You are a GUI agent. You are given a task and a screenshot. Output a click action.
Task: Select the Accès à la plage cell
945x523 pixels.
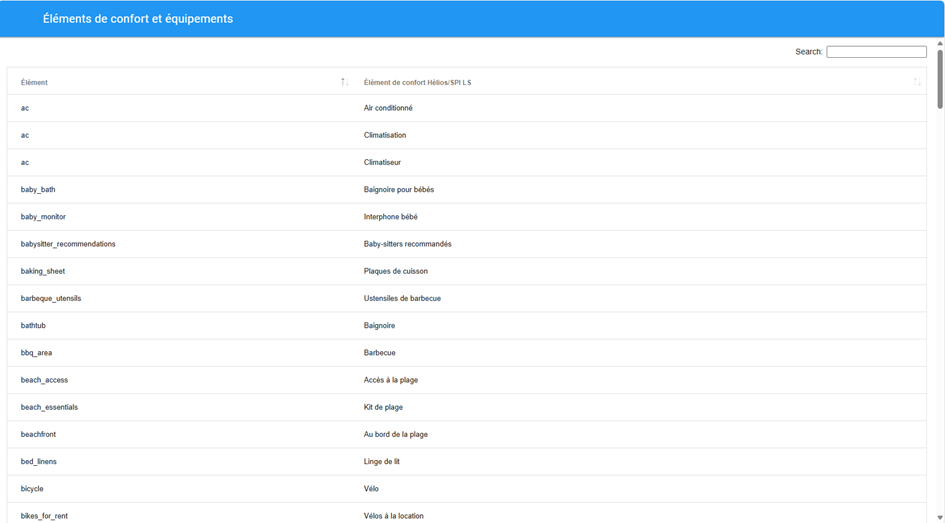[390, 380]
